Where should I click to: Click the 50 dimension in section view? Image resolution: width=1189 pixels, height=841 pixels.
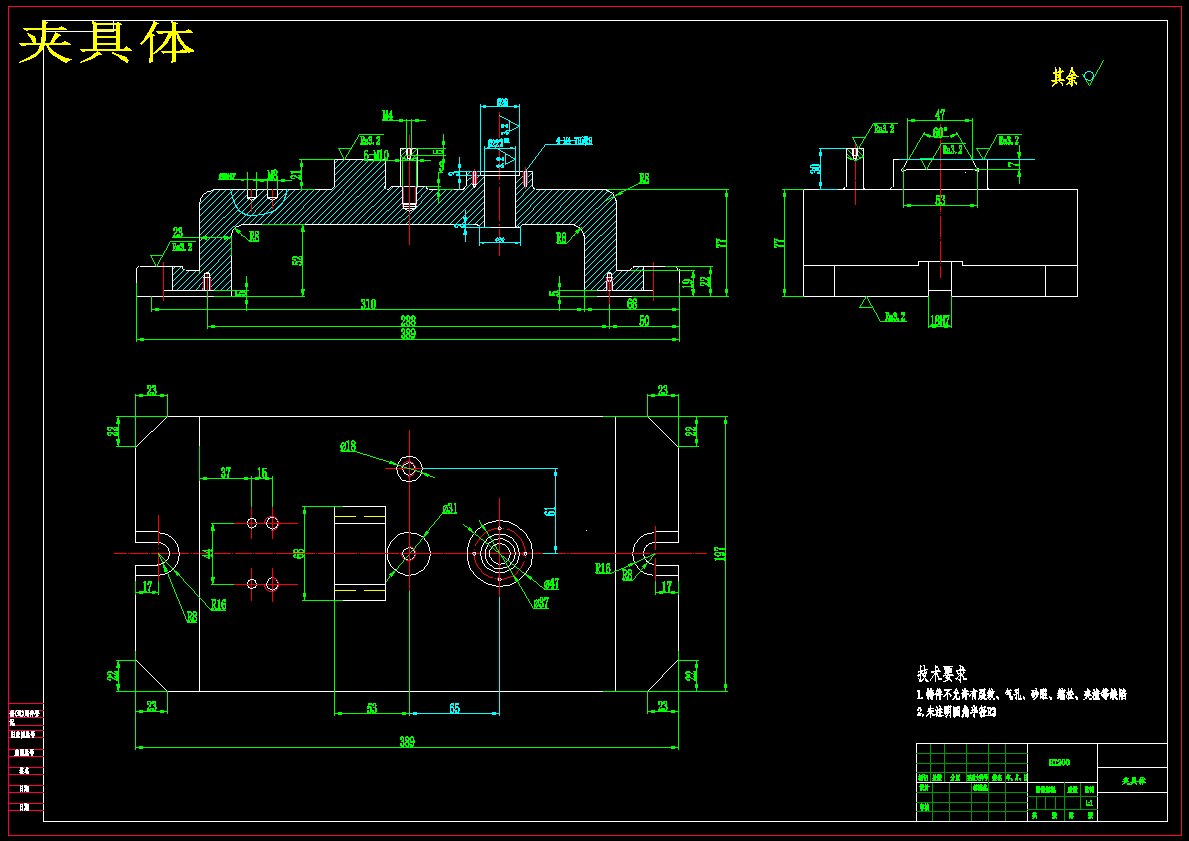point(644,321)
